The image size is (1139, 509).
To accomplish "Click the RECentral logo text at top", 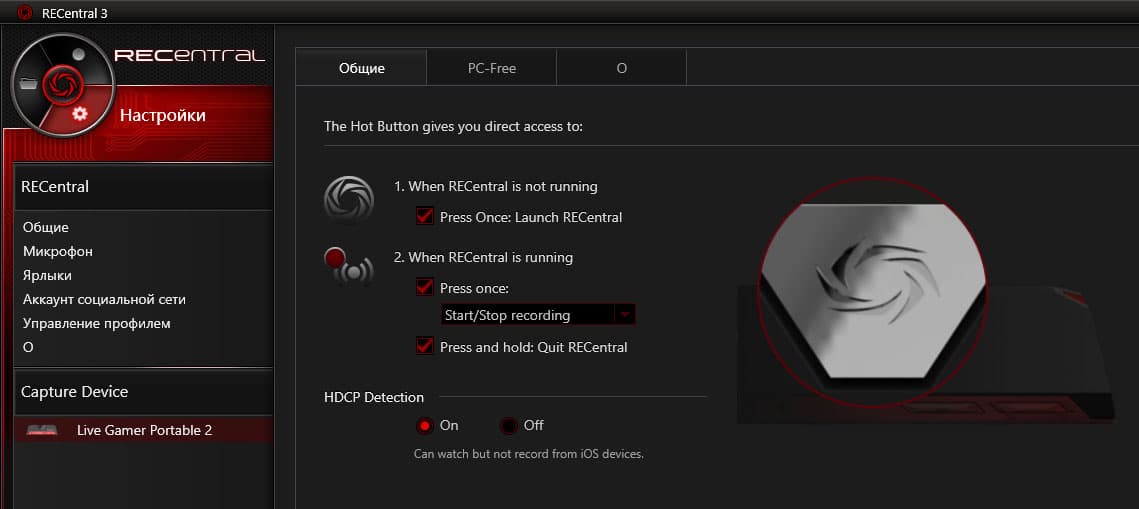I will [190, 55].
